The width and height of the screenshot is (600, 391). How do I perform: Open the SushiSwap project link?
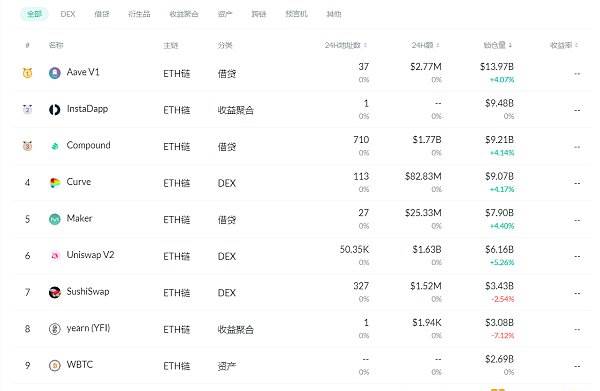coord(88,292)
